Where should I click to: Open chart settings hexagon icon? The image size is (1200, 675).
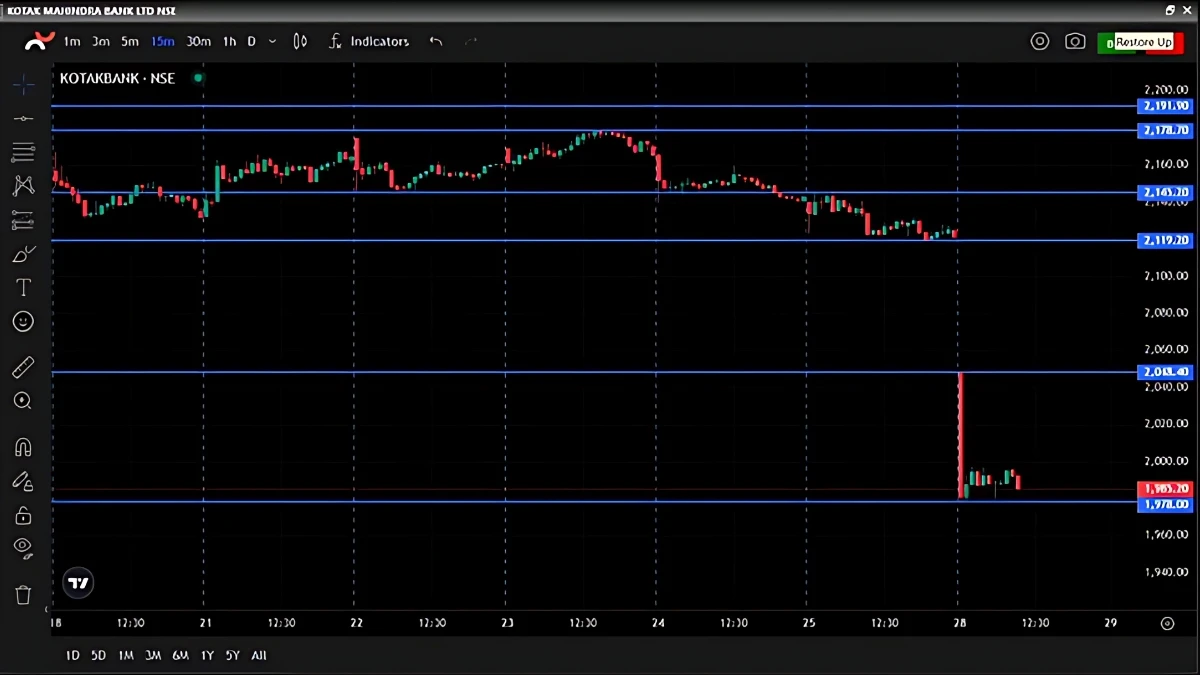pyautogui.click(x=1040, y=42)
